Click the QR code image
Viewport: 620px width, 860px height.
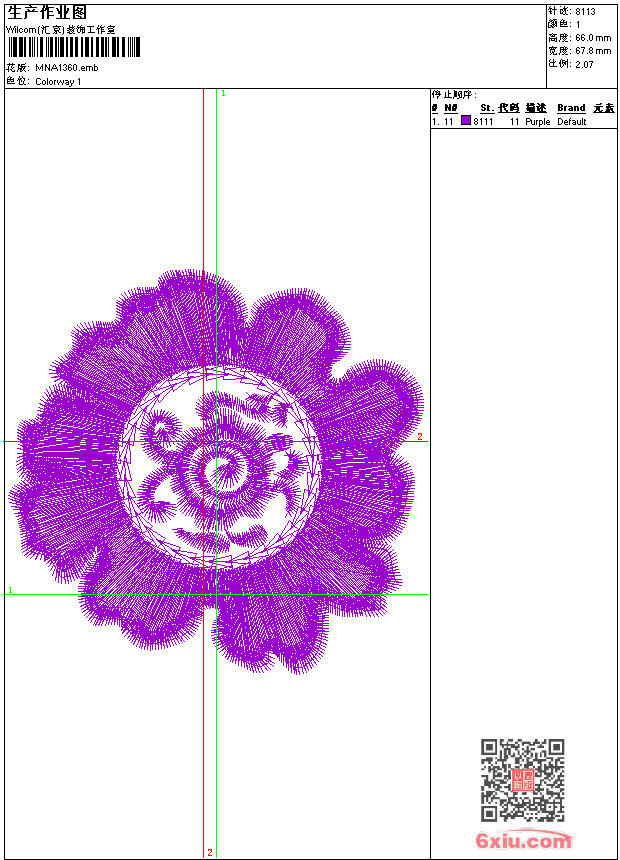coord(522,780)
